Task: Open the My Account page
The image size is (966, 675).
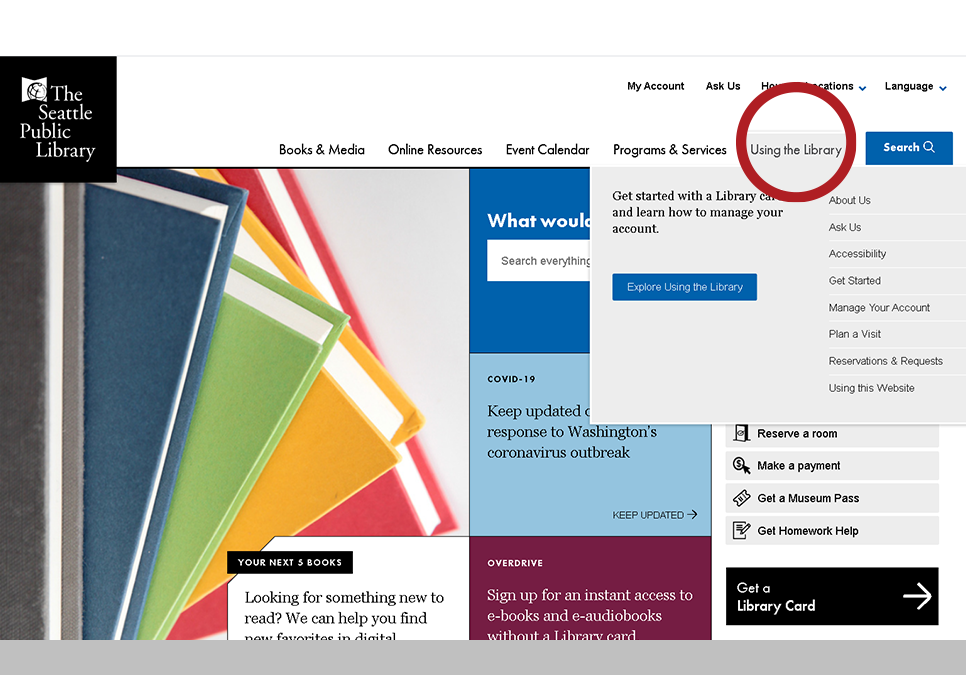Action: click(x=655, y=86)
